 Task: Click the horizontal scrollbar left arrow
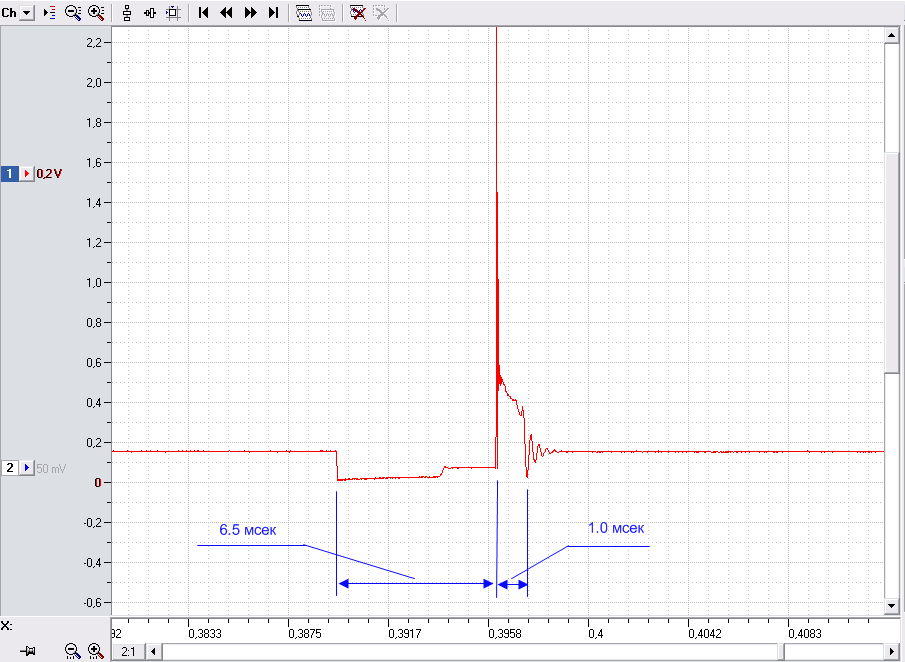(x=154, y=652)
